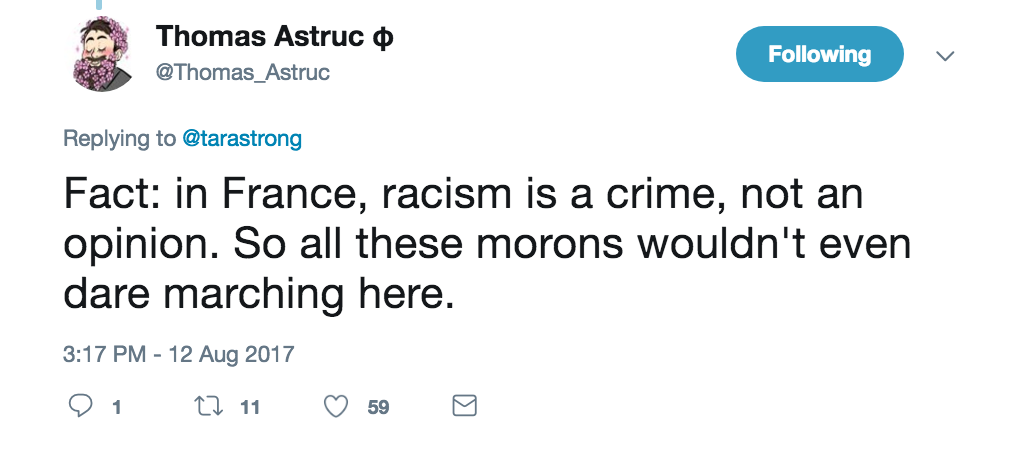The height and width of the screenshot is (458, 1010).
Task: Click the date '12 Aug 2017'
Action: [231, 354]
